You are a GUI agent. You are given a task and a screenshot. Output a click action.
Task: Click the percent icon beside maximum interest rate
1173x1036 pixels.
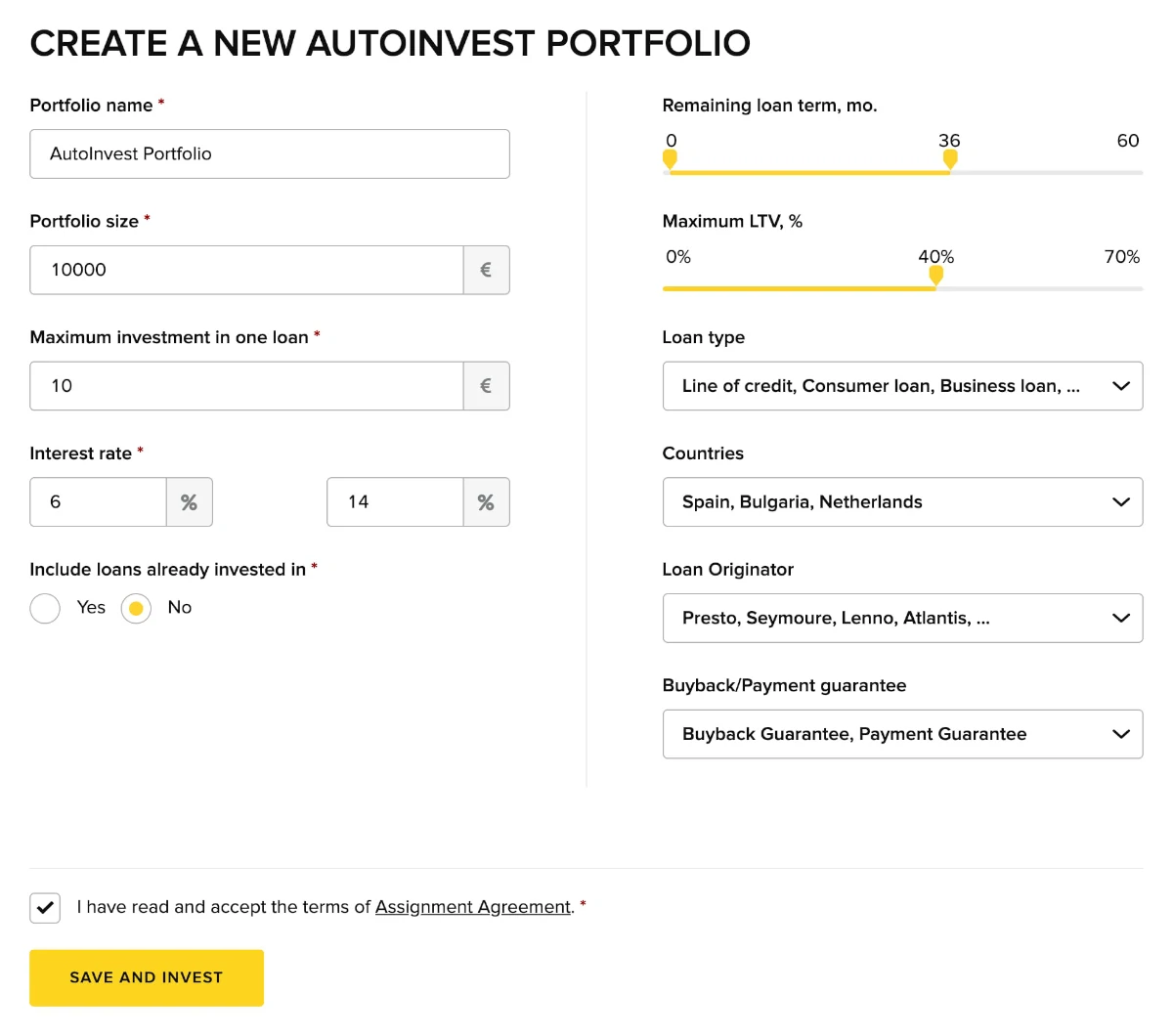pos(486,502)
